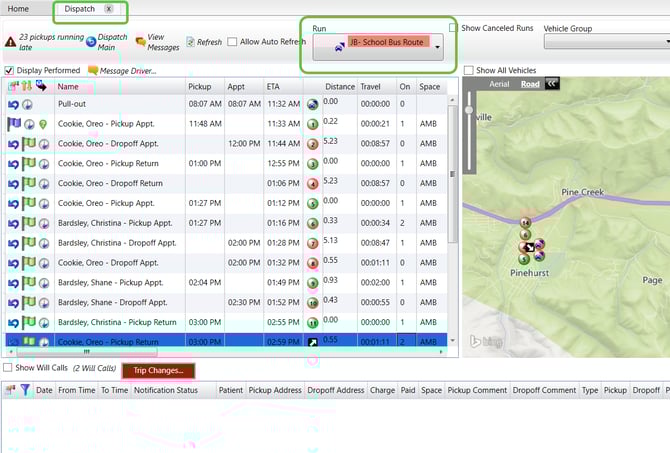This screenshot has width=670, height=453.
Task: Open the Run dropdown showing JB- School Bus Route
Action: coord(437,46)
